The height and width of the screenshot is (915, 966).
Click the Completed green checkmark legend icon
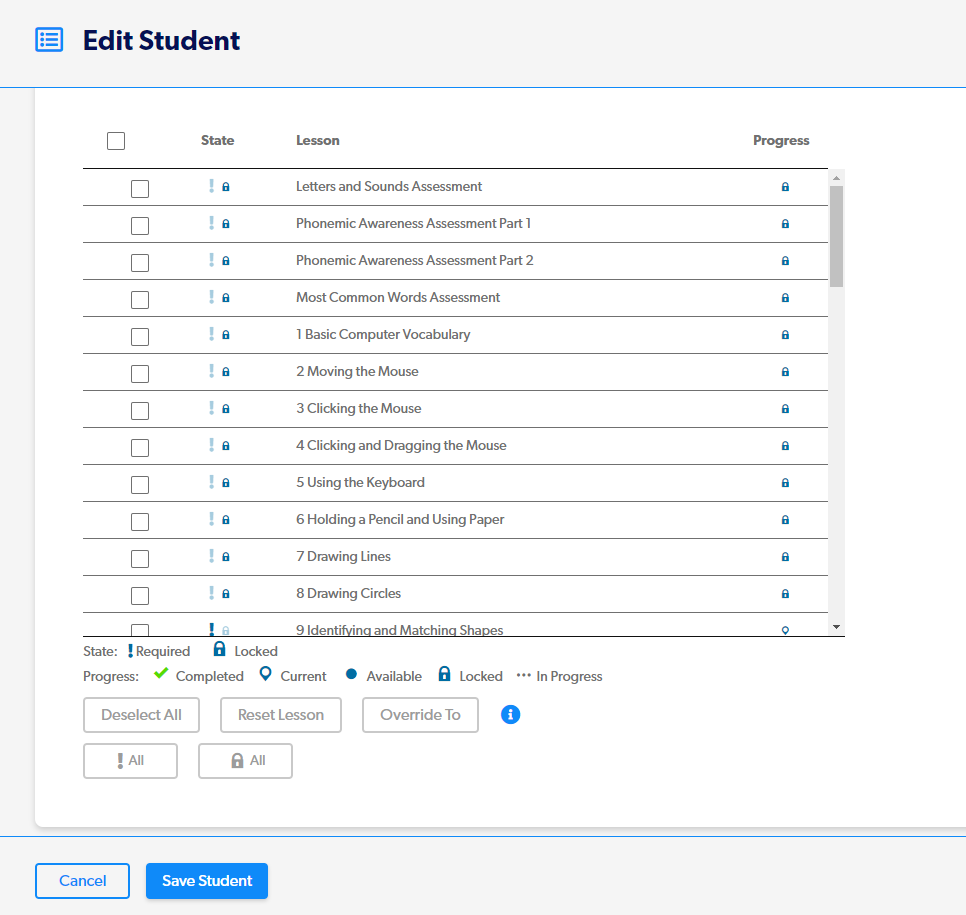[x=161, y=673]
